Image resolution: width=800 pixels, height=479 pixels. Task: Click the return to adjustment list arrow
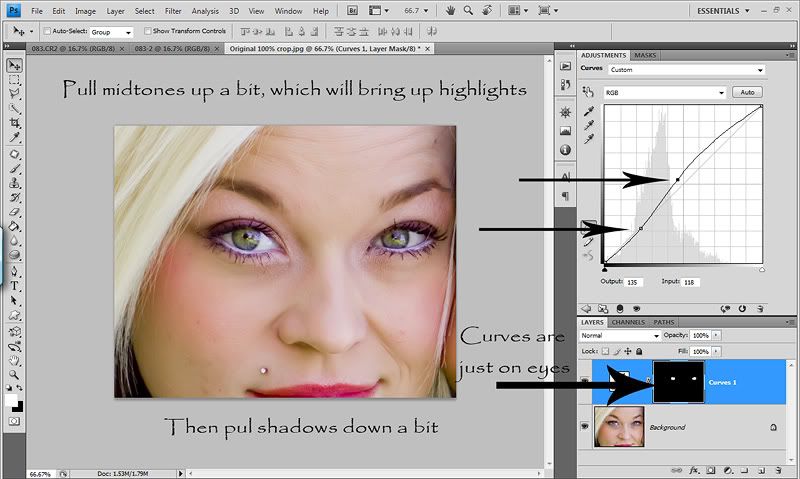586,309
